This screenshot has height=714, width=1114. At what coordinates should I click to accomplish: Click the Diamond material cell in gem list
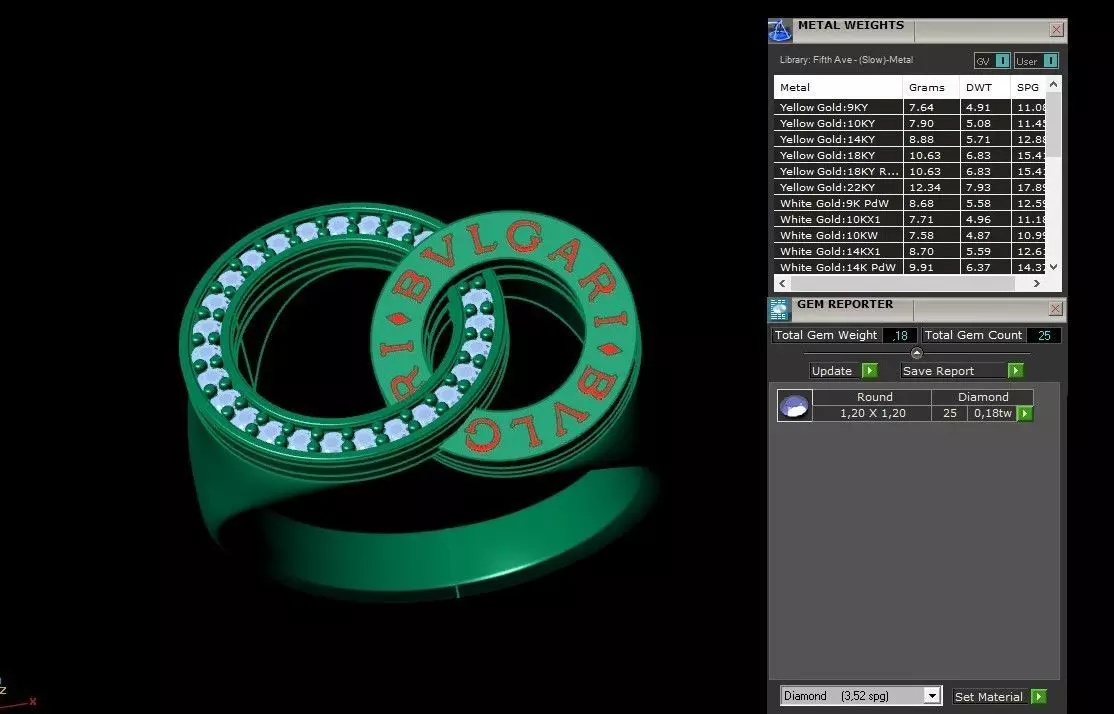pos(983,397)
